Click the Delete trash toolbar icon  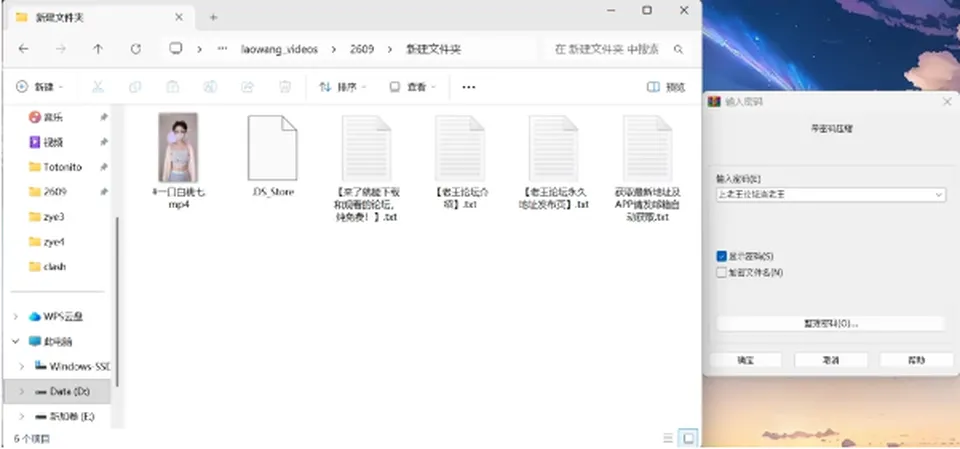tap(285, 87)
